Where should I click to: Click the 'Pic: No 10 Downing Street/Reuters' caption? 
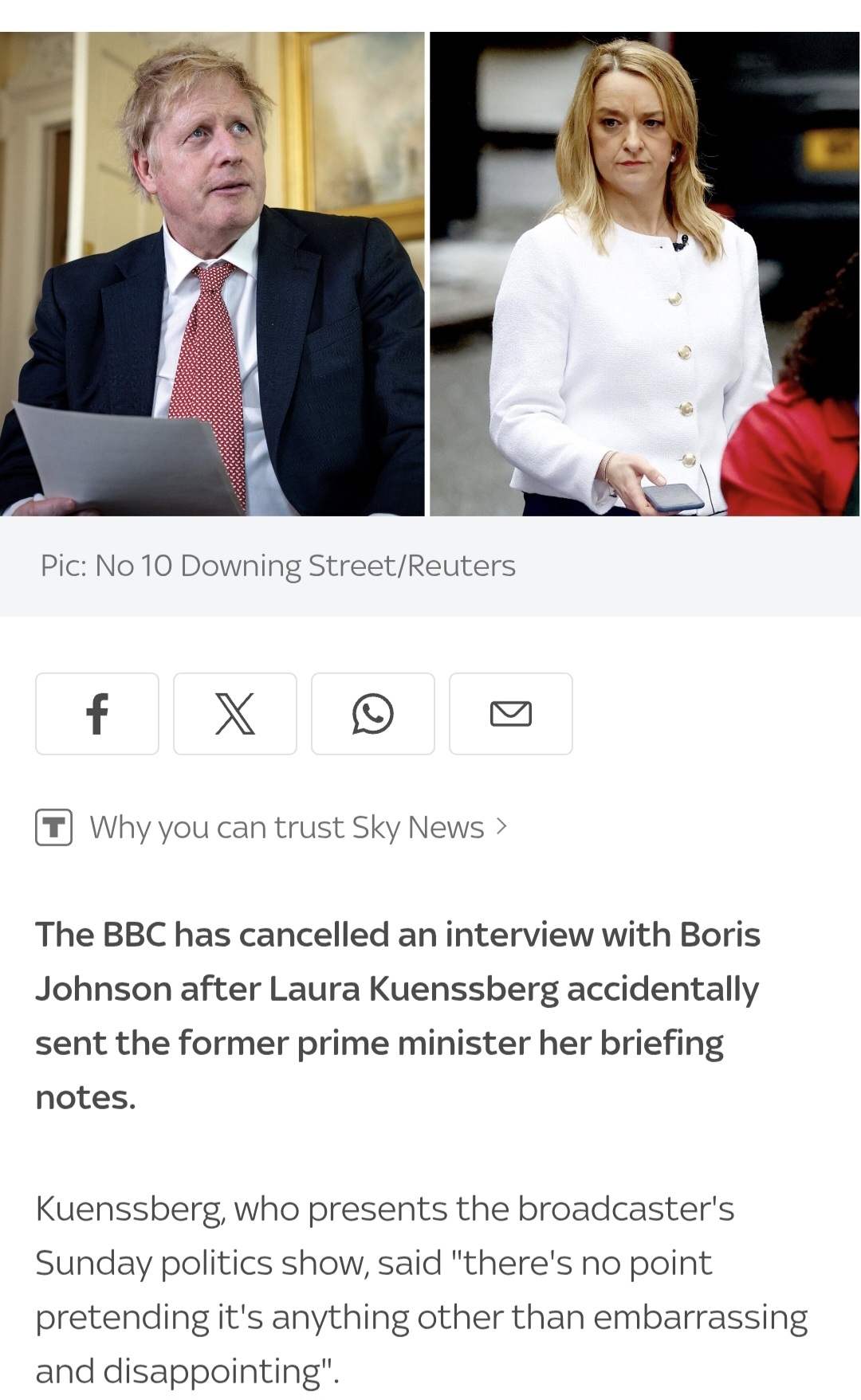click(278, 566)
